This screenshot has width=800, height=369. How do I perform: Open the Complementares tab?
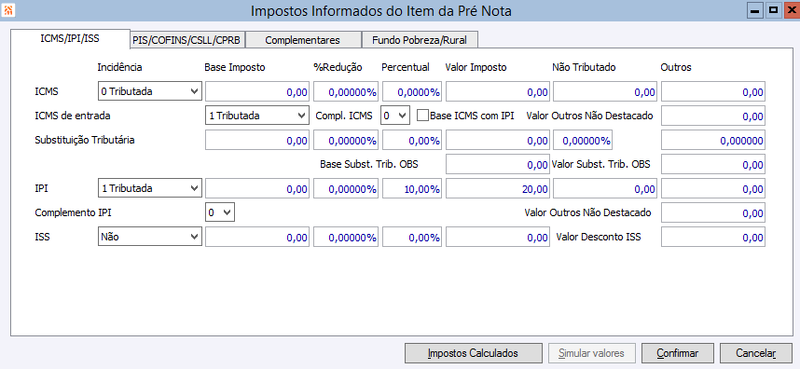[x=303, y=40]
